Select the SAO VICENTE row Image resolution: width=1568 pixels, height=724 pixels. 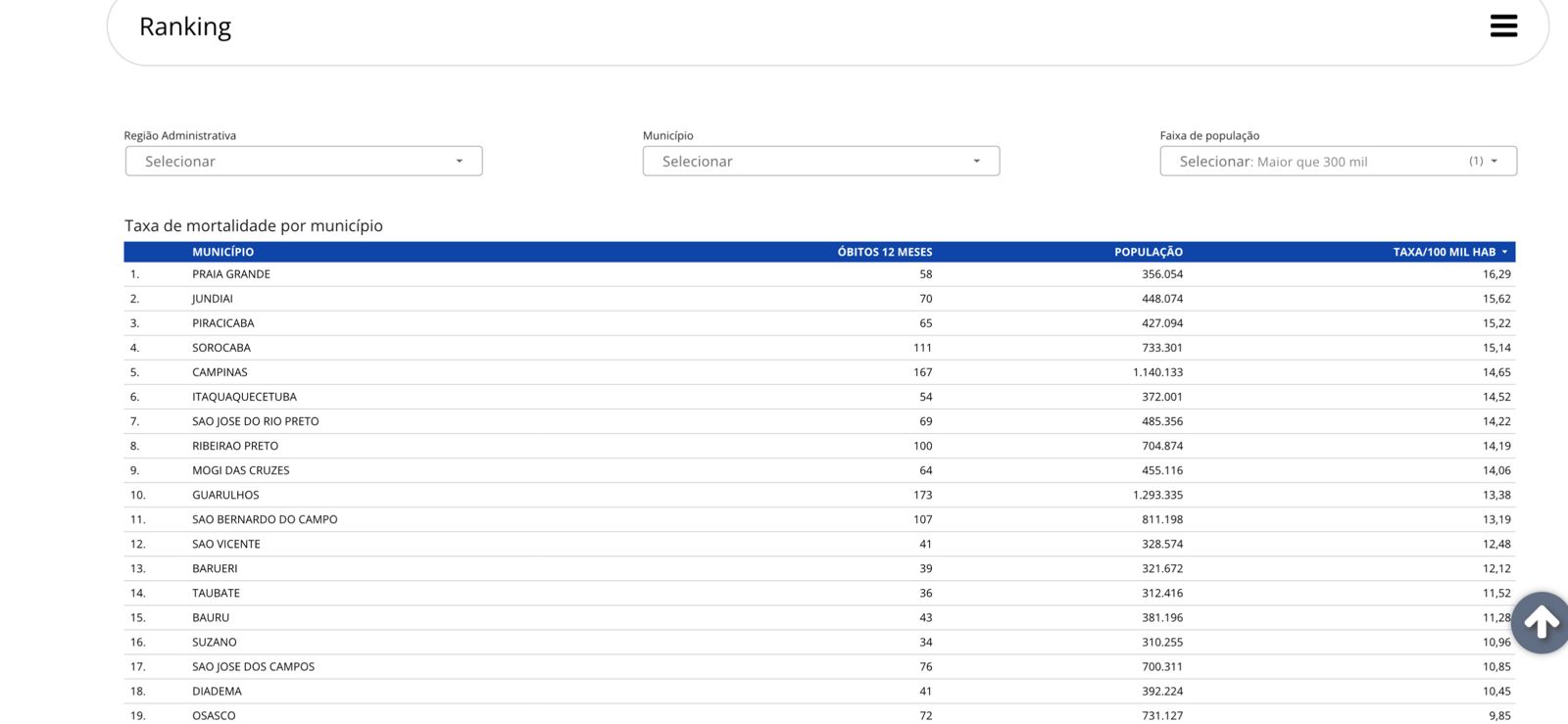click(x=819, y=544)
